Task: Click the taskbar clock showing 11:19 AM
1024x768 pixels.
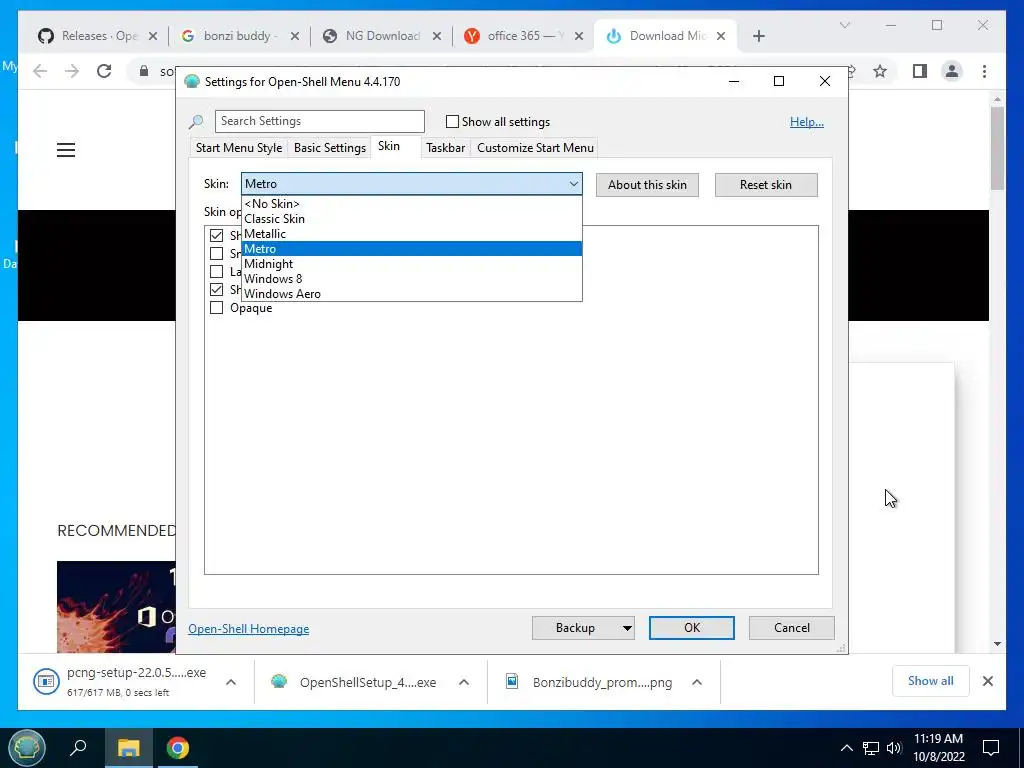Action: [x=938, y=748]
